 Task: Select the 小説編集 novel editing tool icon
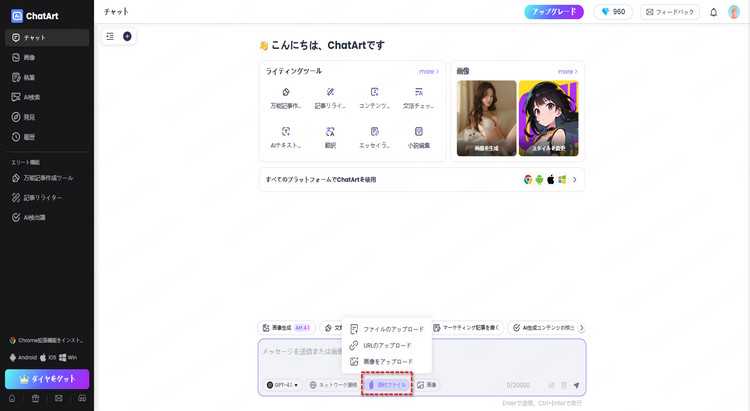coord(419,137)
